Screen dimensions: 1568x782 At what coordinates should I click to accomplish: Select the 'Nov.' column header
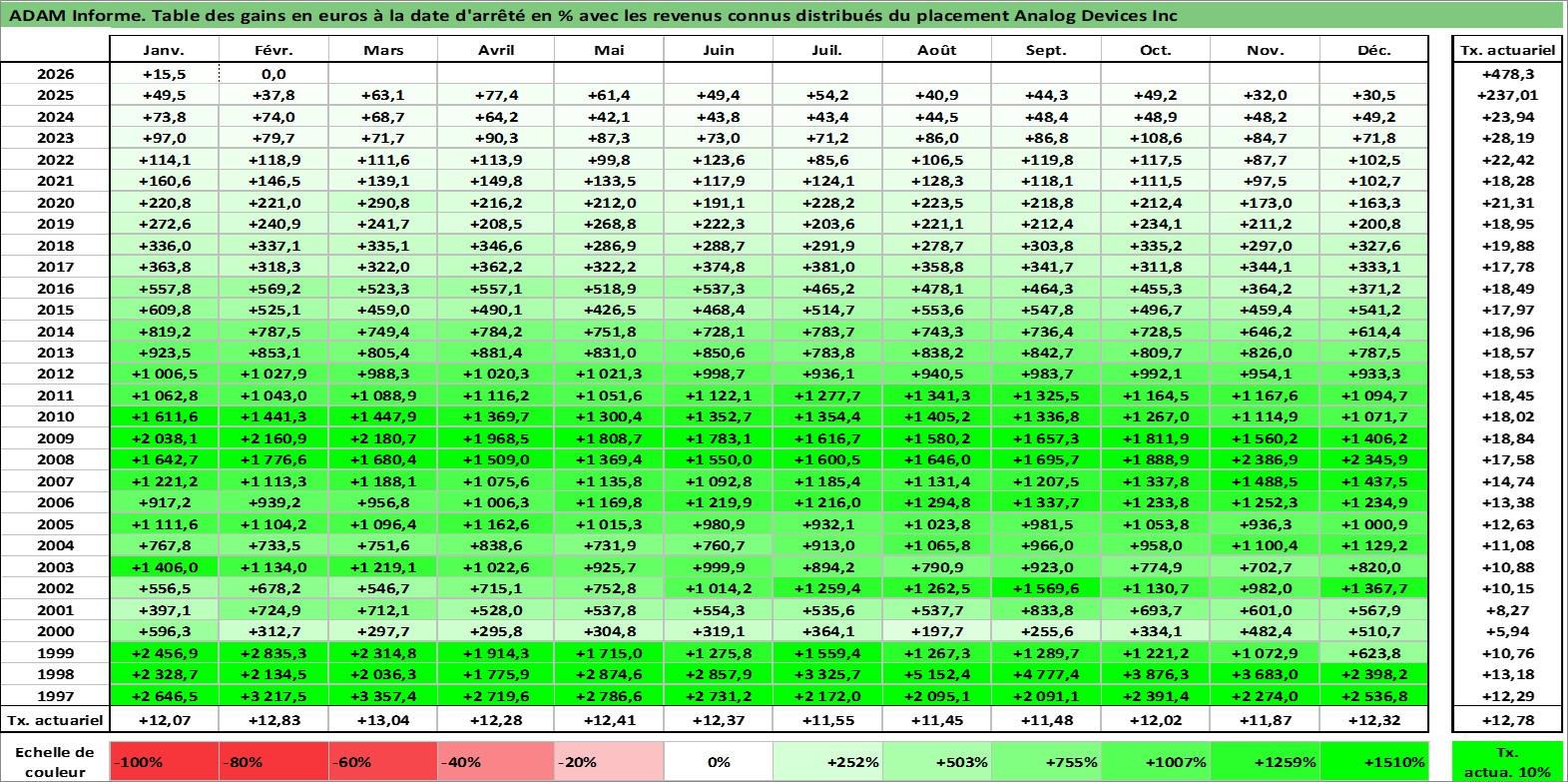pos(1265,50)
